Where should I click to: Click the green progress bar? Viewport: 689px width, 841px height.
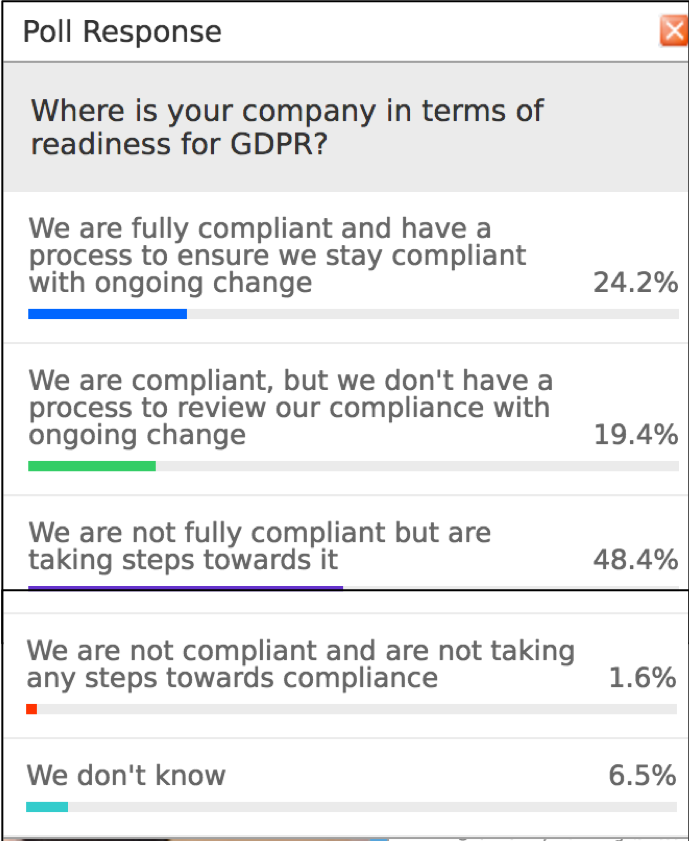click(x=92, y=466)
